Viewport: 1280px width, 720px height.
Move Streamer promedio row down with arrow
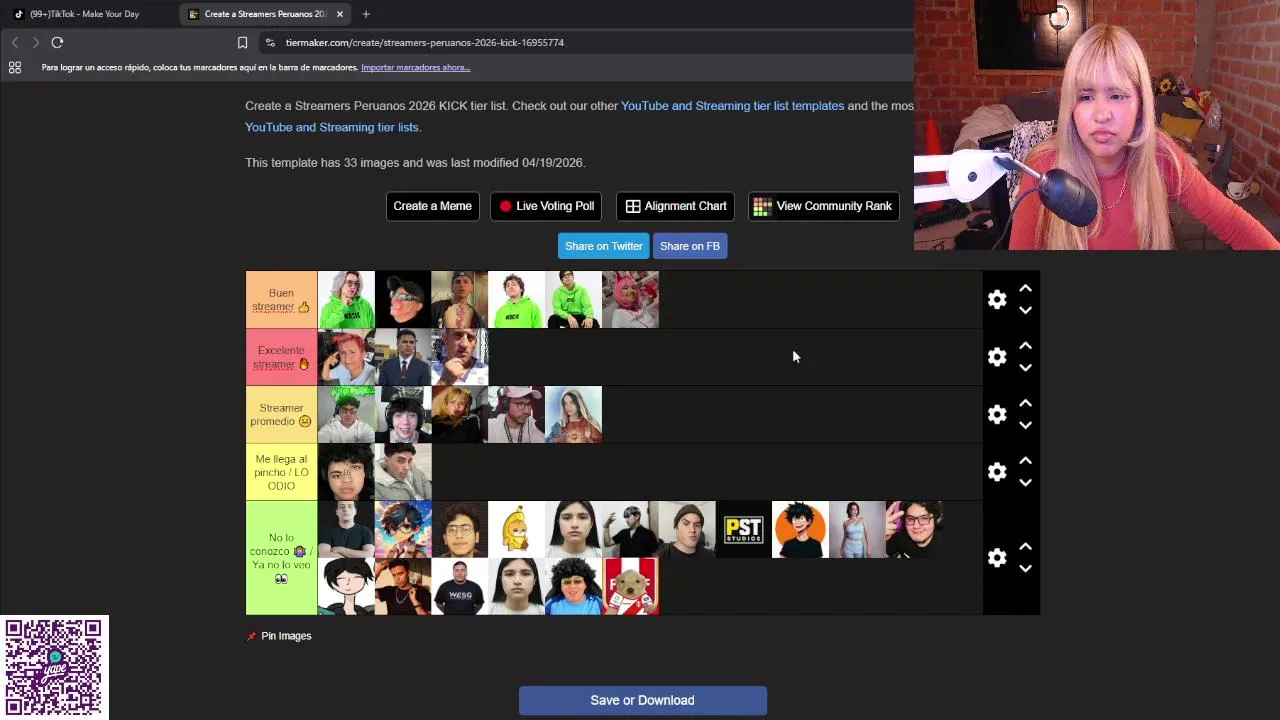click(x=1025, y=425)
